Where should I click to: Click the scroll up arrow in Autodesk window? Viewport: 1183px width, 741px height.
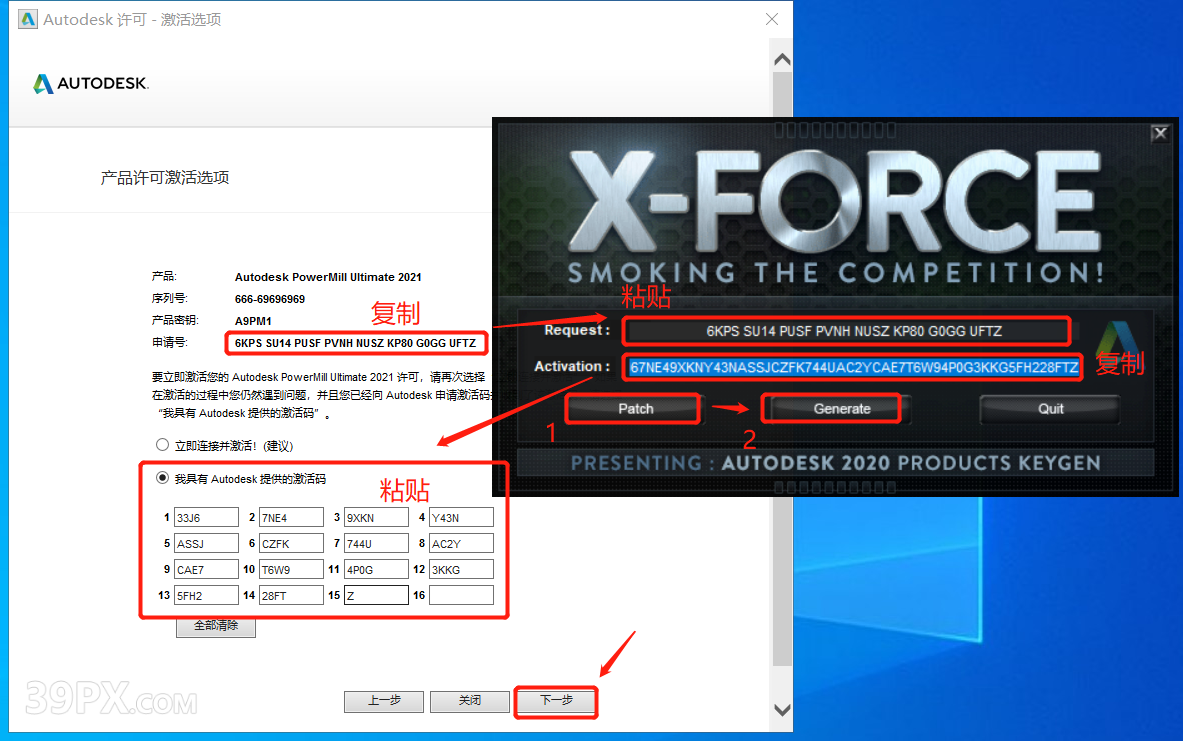click(782, 60)
